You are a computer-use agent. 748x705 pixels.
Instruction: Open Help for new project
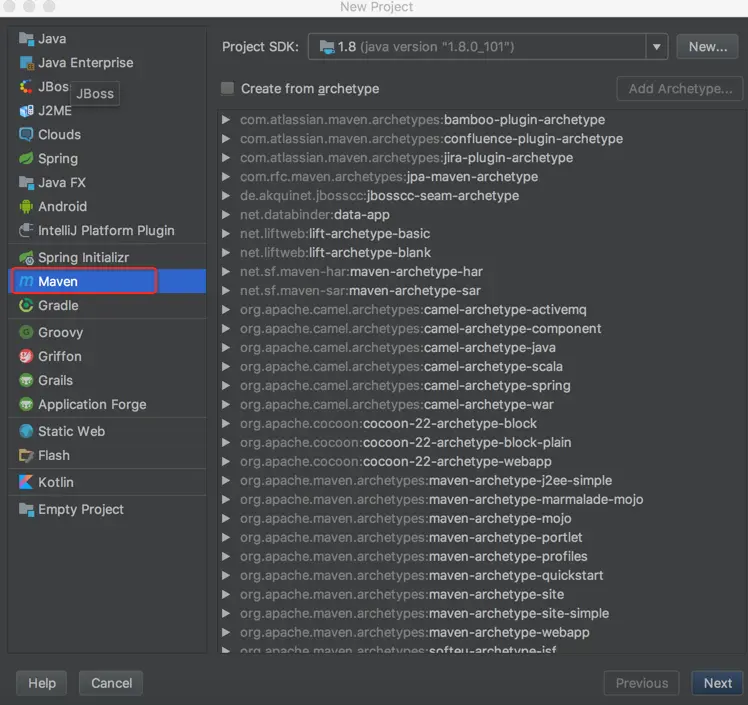pos(42,683)
